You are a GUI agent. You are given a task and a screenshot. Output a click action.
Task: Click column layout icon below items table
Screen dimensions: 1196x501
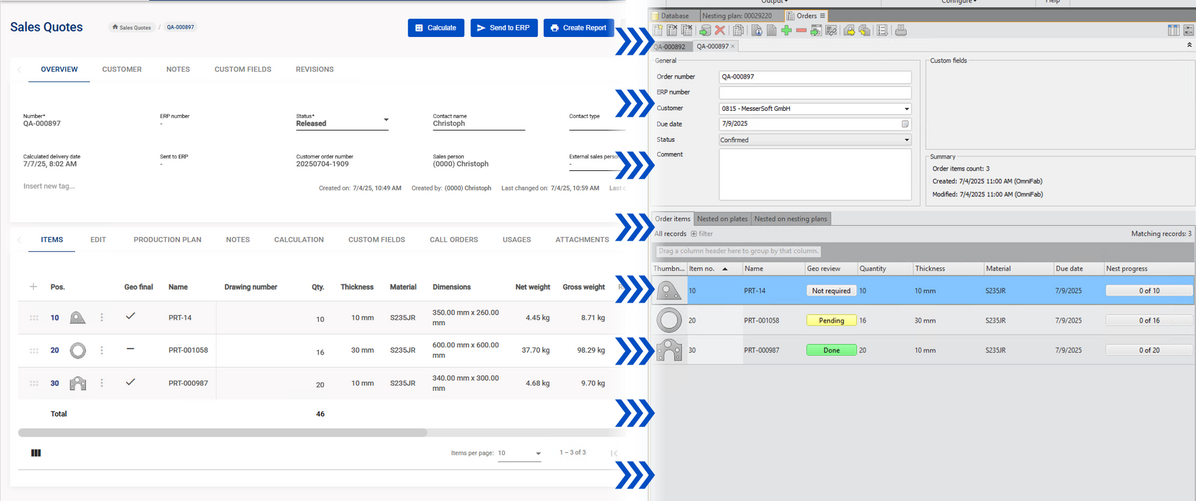click(x=36, y=453)
